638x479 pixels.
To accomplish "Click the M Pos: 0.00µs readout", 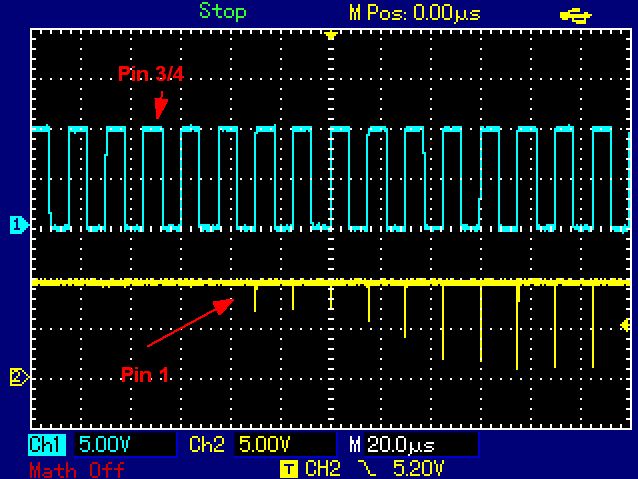I will point(412,13).
